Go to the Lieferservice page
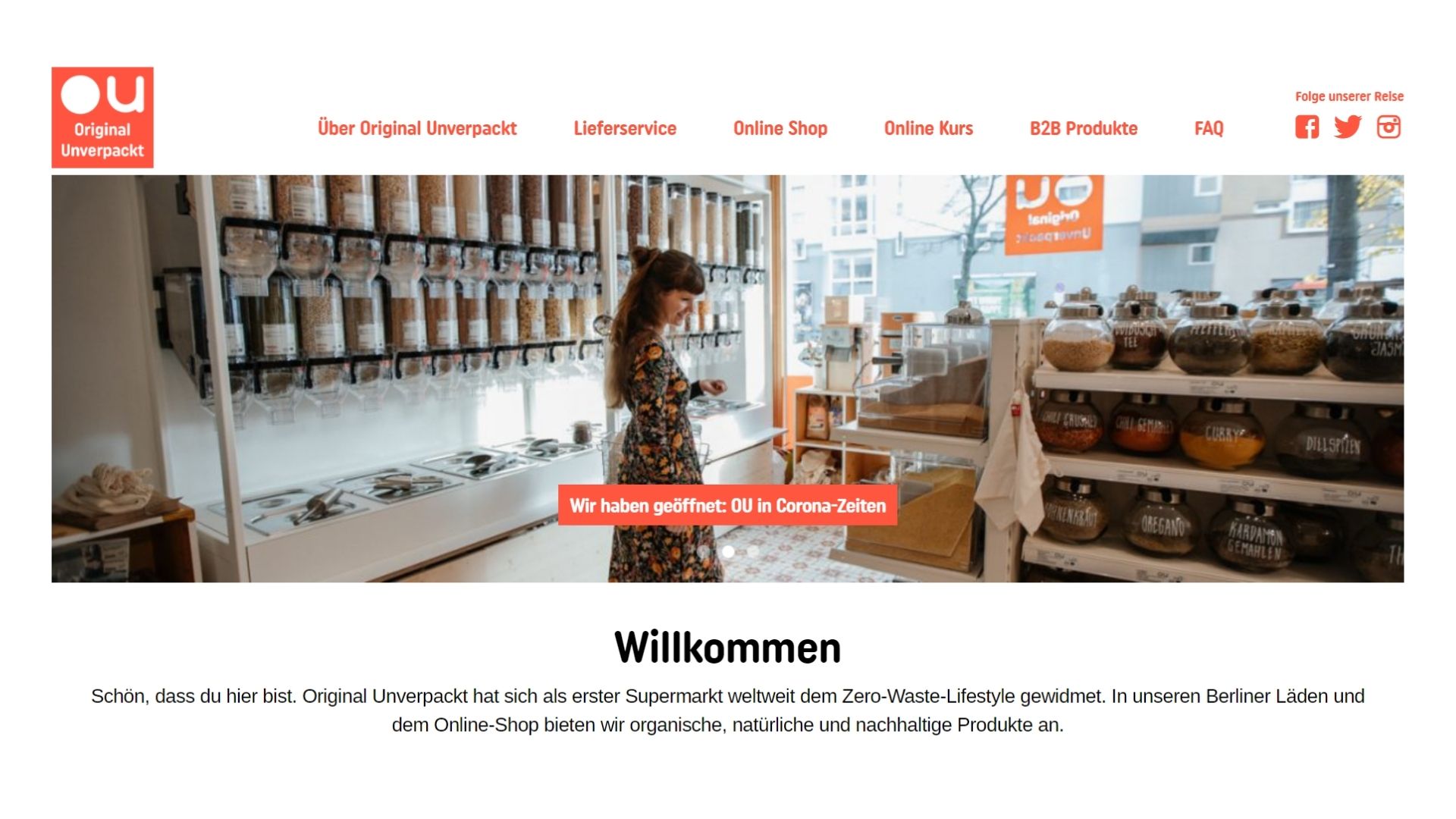This screenshot has height=819, width=1456. (625, 128)
